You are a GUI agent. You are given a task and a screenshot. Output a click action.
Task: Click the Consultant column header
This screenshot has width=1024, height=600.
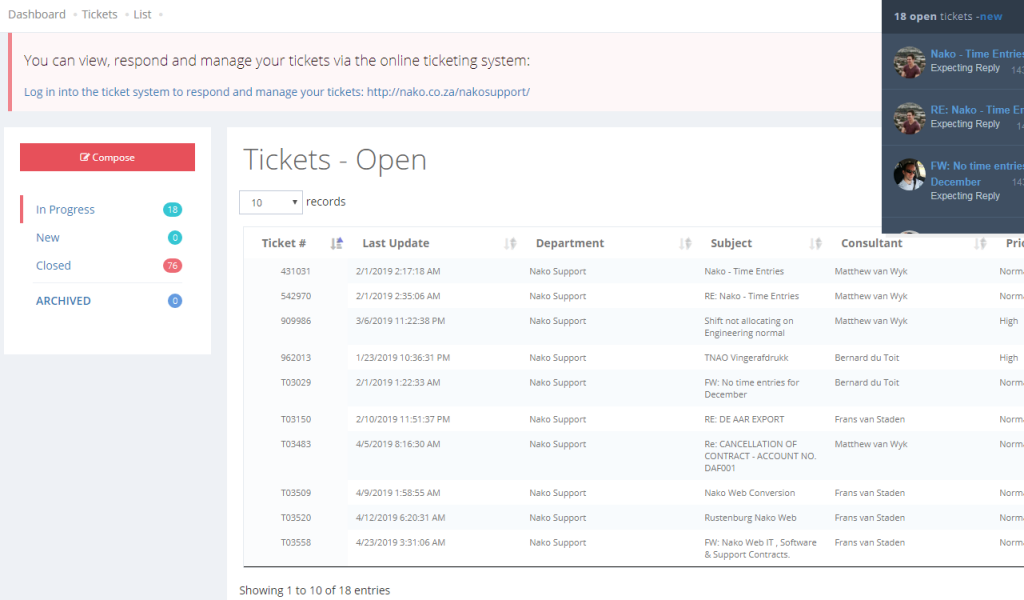point(871,243)
